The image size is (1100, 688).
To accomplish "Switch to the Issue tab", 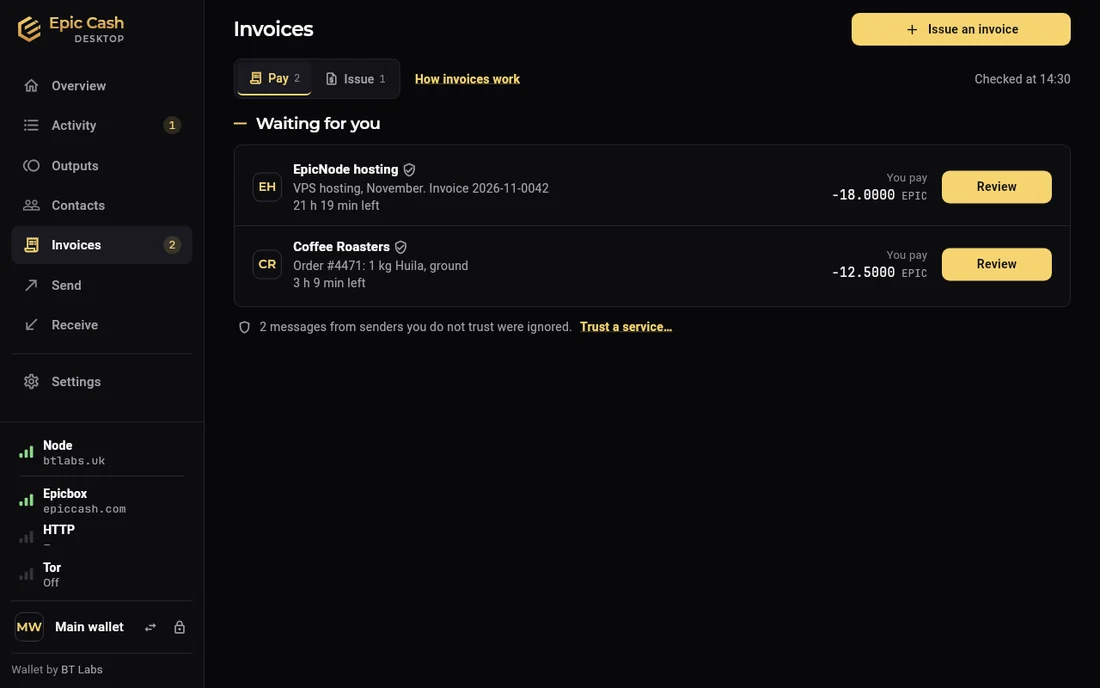I will (x=356, y=79).
